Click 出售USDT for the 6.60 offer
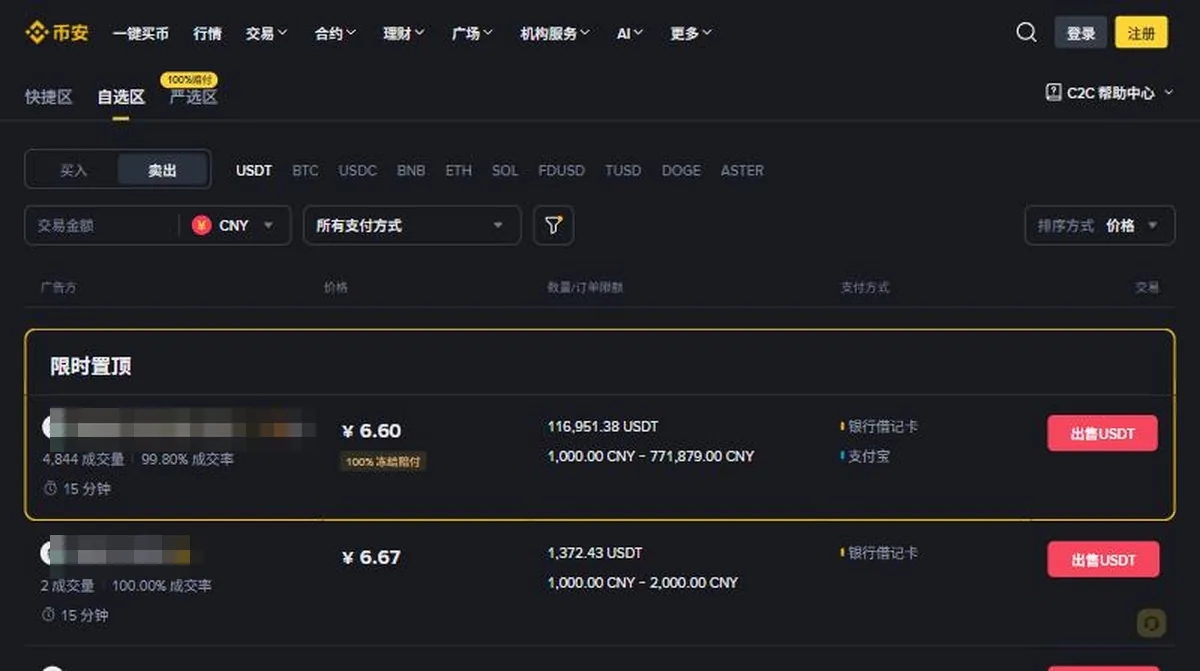Image resolution: width=1200 pixels, height=671 pixels. tap(1102, 434)
